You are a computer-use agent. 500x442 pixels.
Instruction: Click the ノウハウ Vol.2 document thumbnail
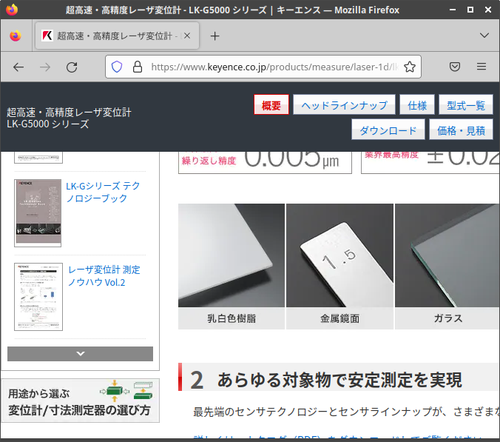coord(38,297)
